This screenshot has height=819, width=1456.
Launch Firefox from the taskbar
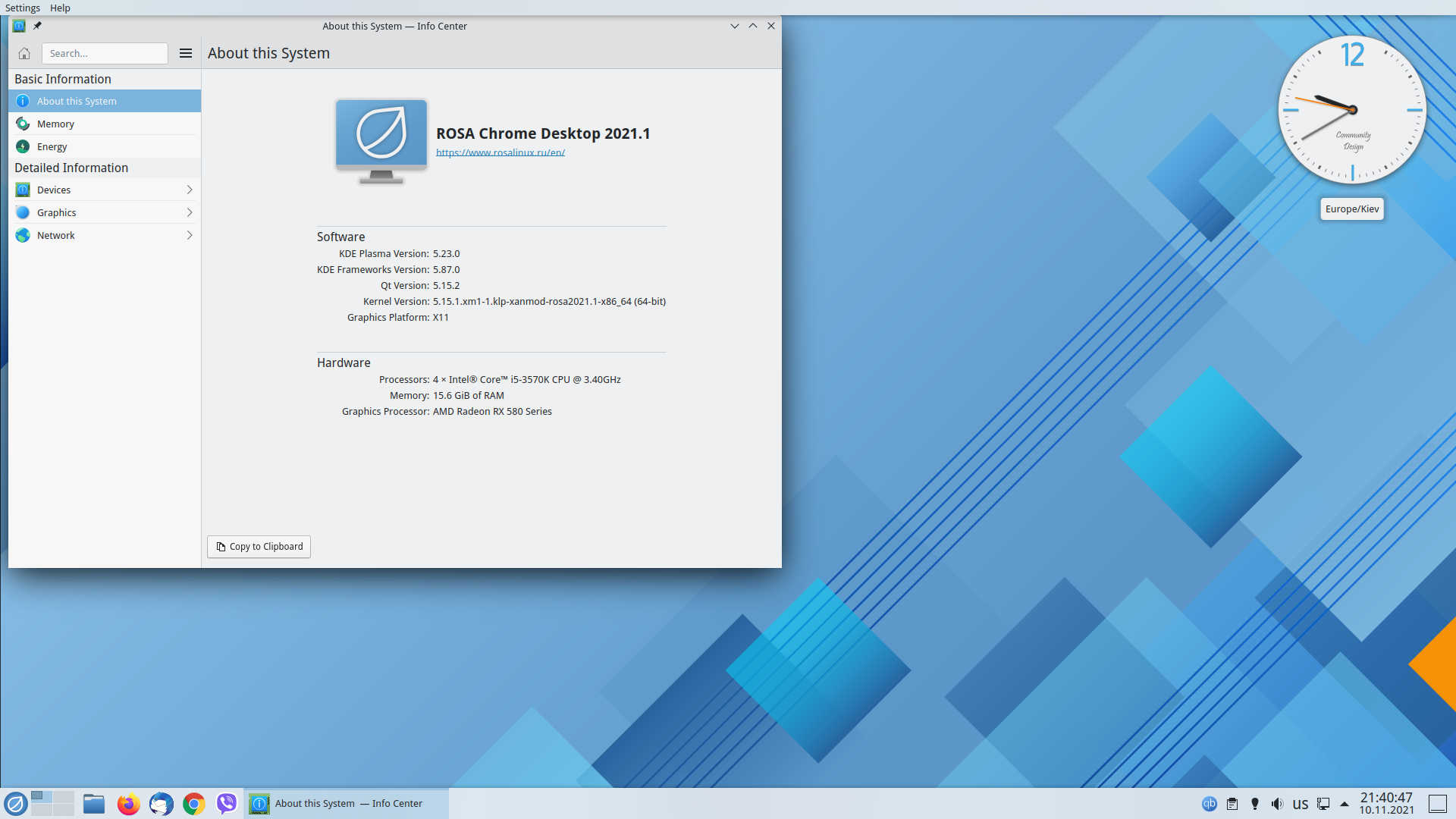(128, 804)
